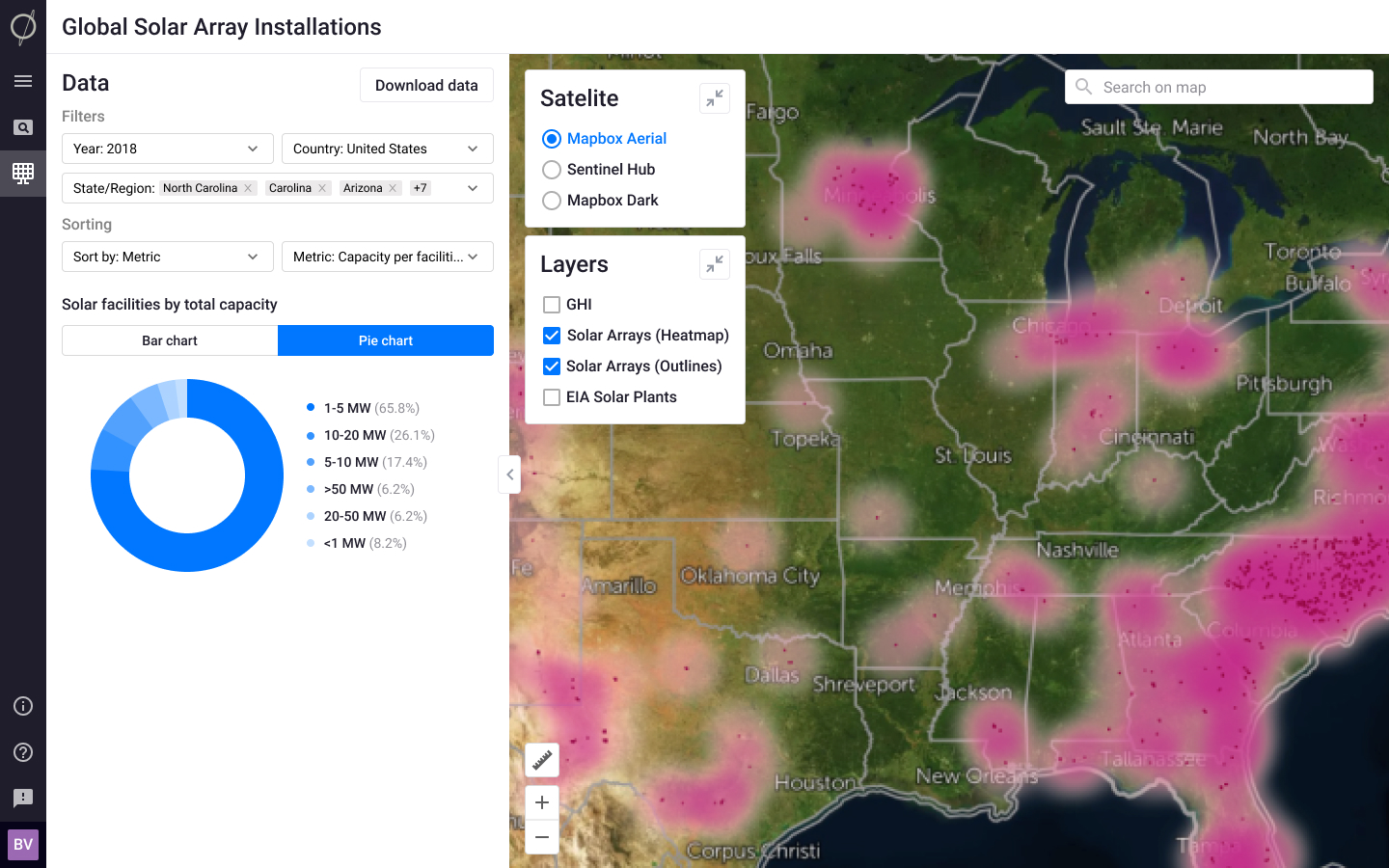Click the help question mark icon

tap(23, 752)
